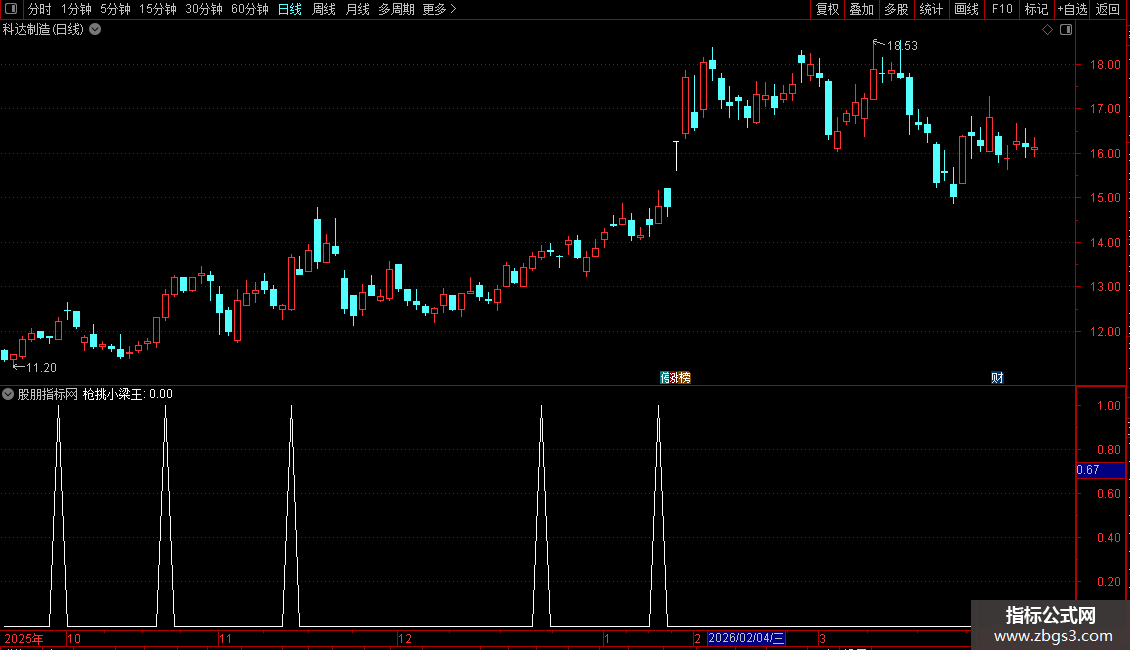Select the 日线 daily period tab

(290, 9)
